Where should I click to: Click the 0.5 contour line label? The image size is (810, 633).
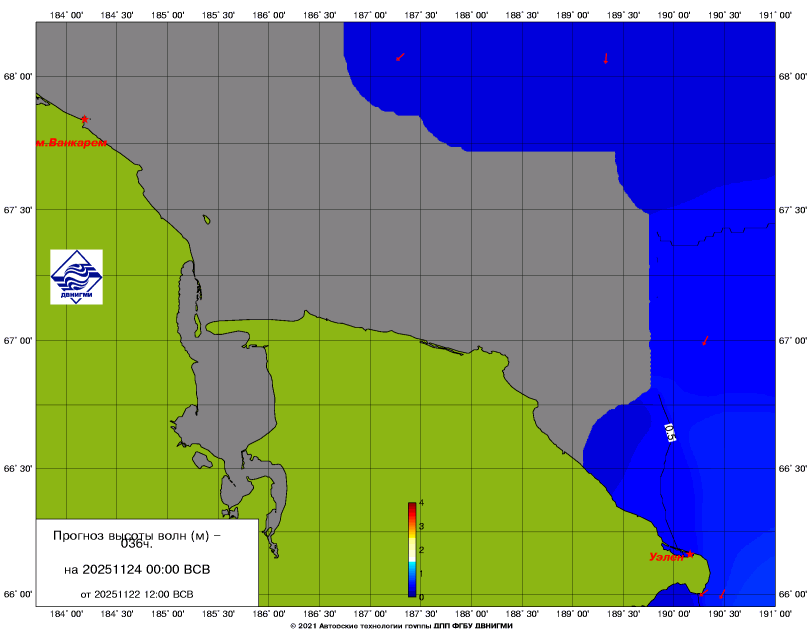click(x=670, y=432)
